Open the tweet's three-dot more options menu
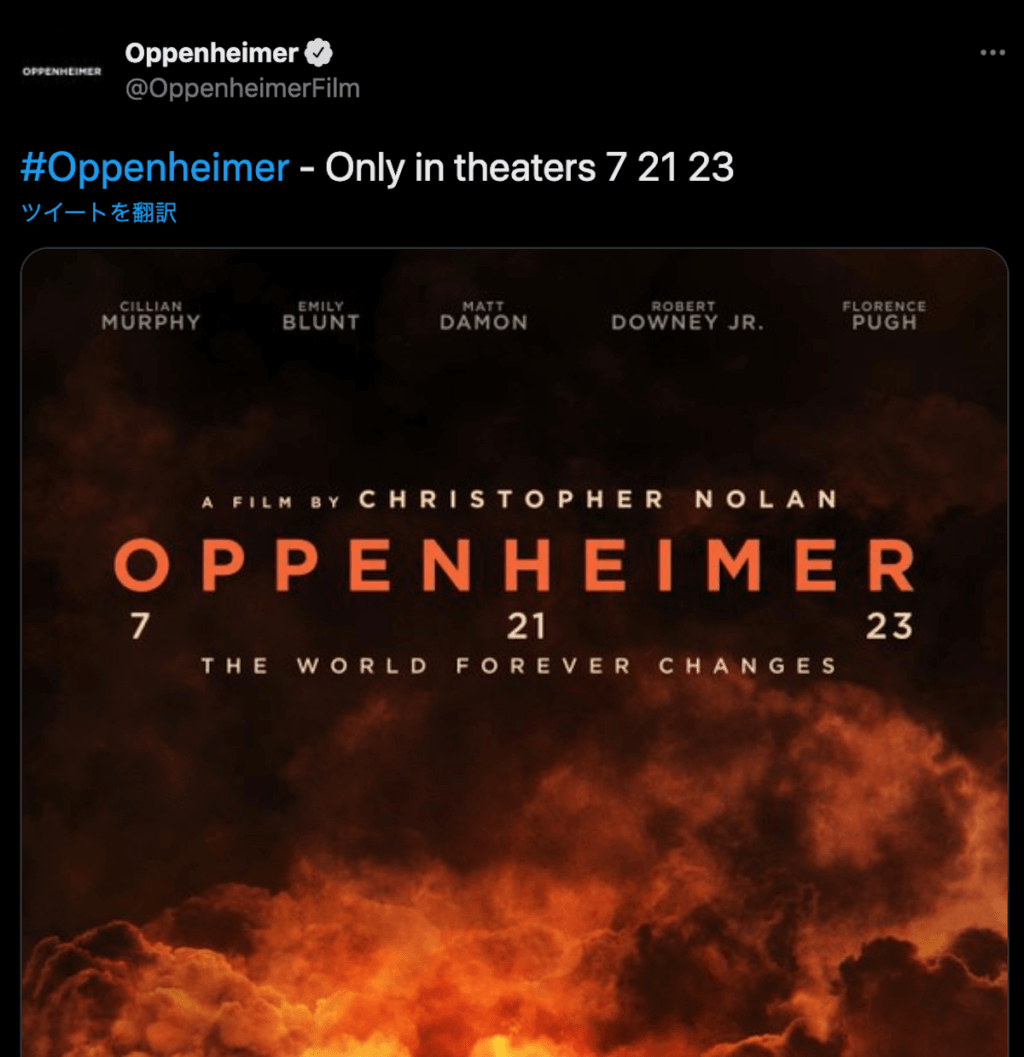This screenshot has width=1024, height=1057. pos(992,53)
